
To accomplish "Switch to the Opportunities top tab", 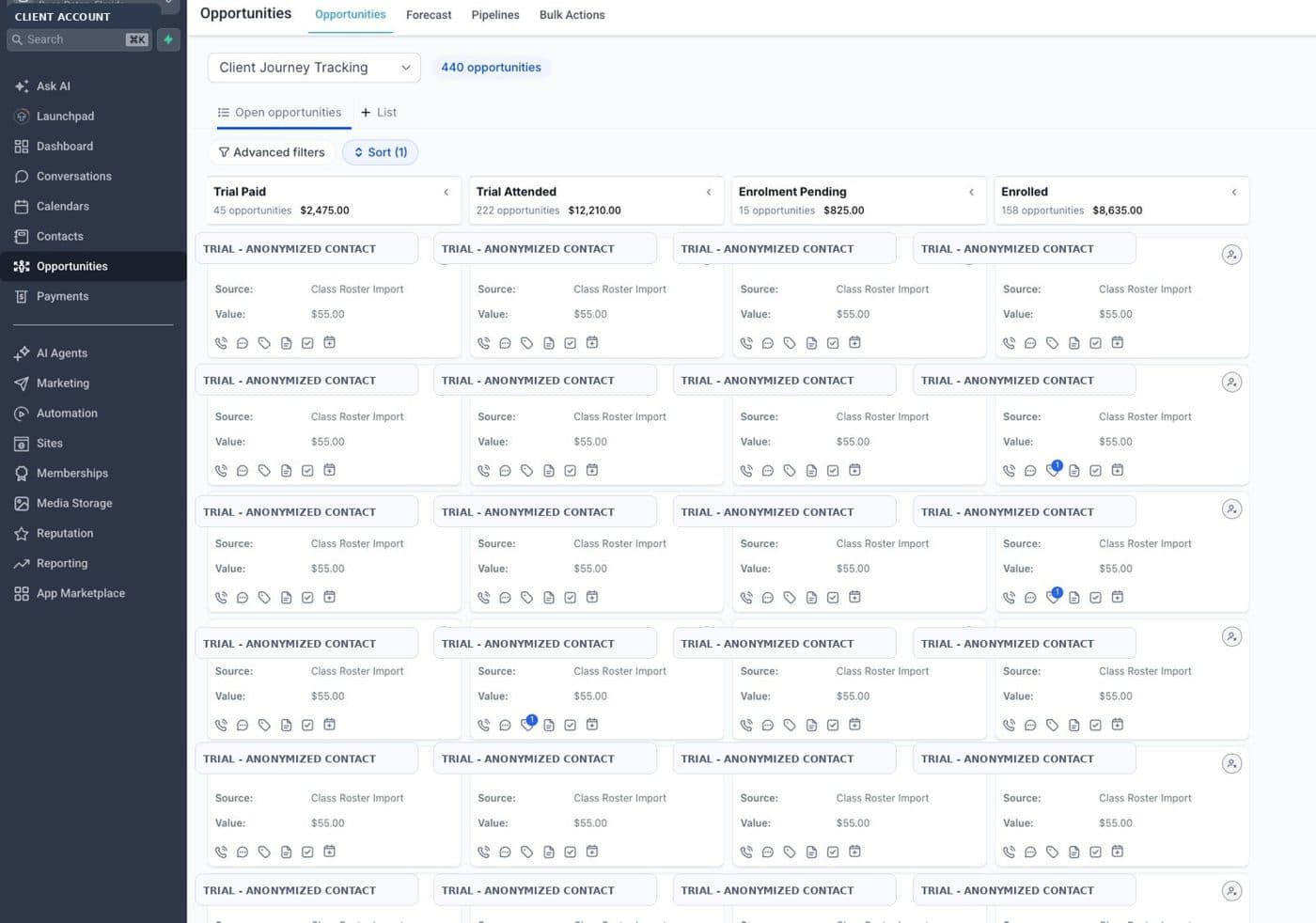I will [351, 15].
